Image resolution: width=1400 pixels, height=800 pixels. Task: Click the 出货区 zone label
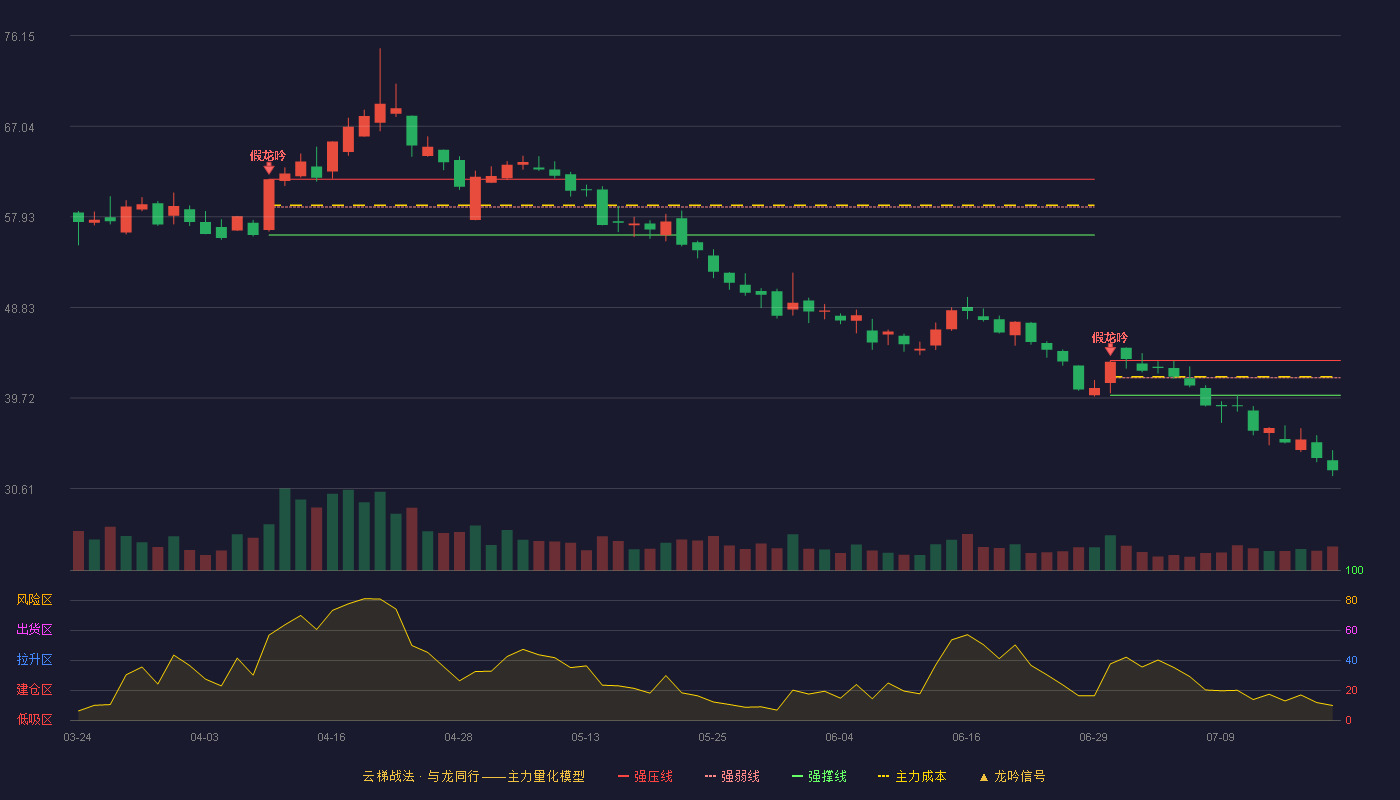[34, 630]
